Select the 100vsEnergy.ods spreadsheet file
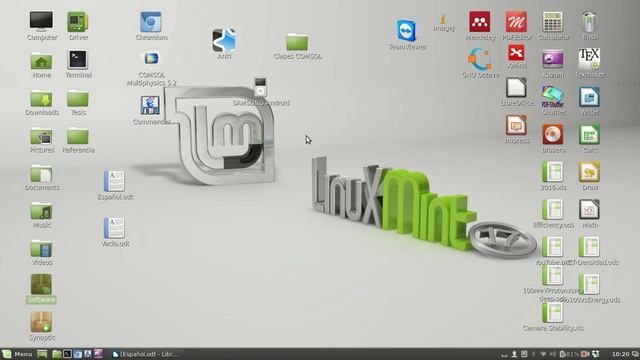The height and width of the screenshot is (360, 640). [589, 284]
